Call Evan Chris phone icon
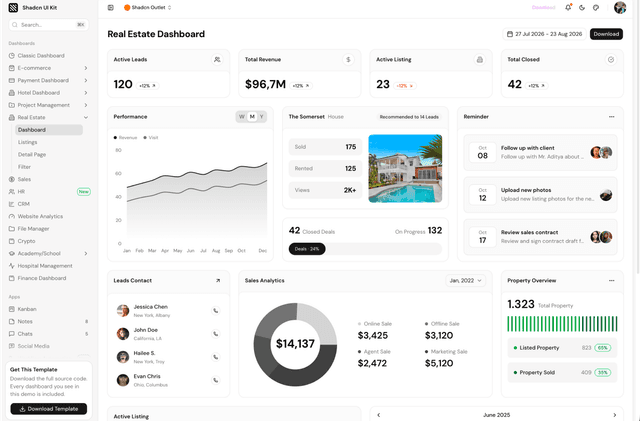Viewport: 640px width, 421px height. tap(216, 380)
